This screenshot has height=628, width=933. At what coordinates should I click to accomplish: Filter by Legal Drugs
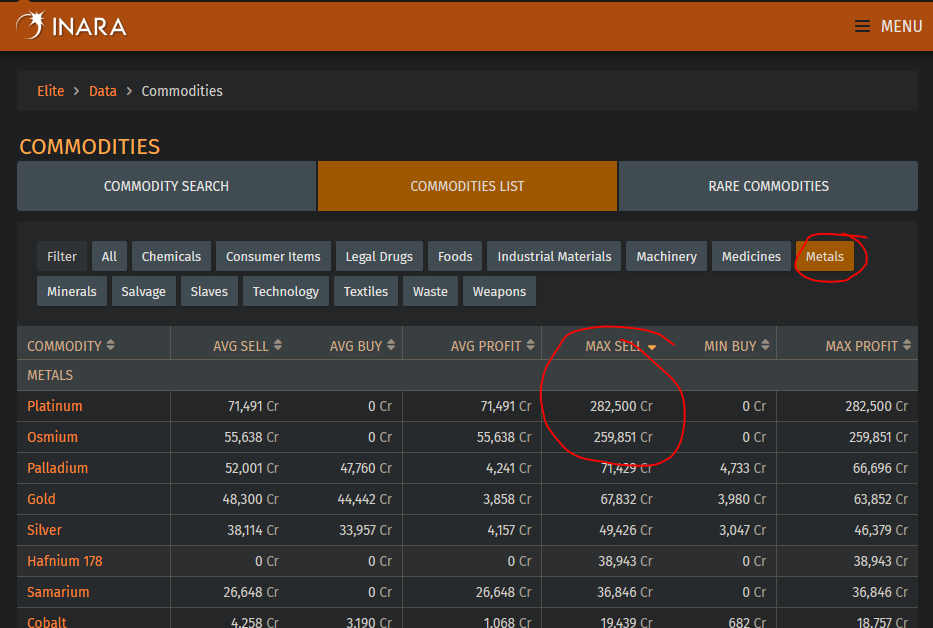coord(379,257)
